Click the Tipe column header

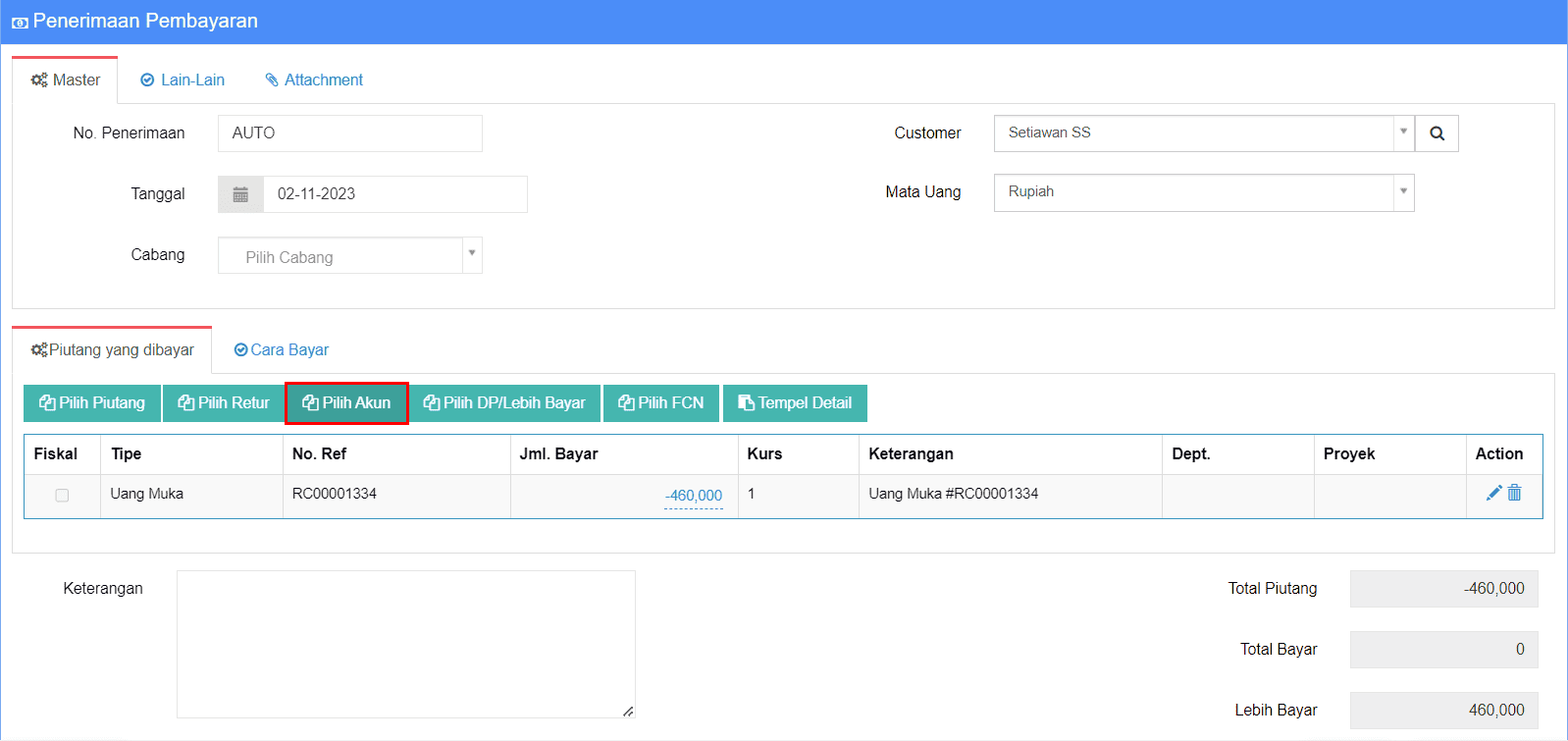point(191,454)
